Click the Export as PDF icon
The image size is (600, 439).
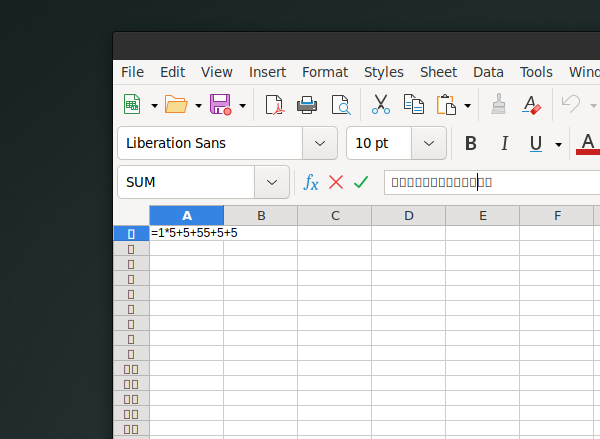[x=274, y=104]
